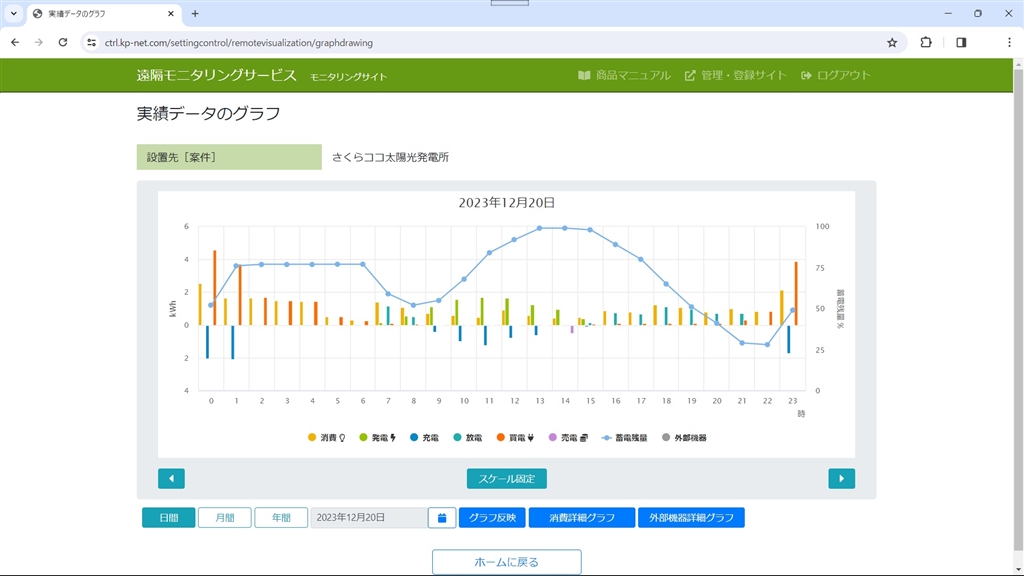Click the address bar URL
The height and width of the screenshot is (576, 1024).
pyautogui.click(x=239, y=42)
